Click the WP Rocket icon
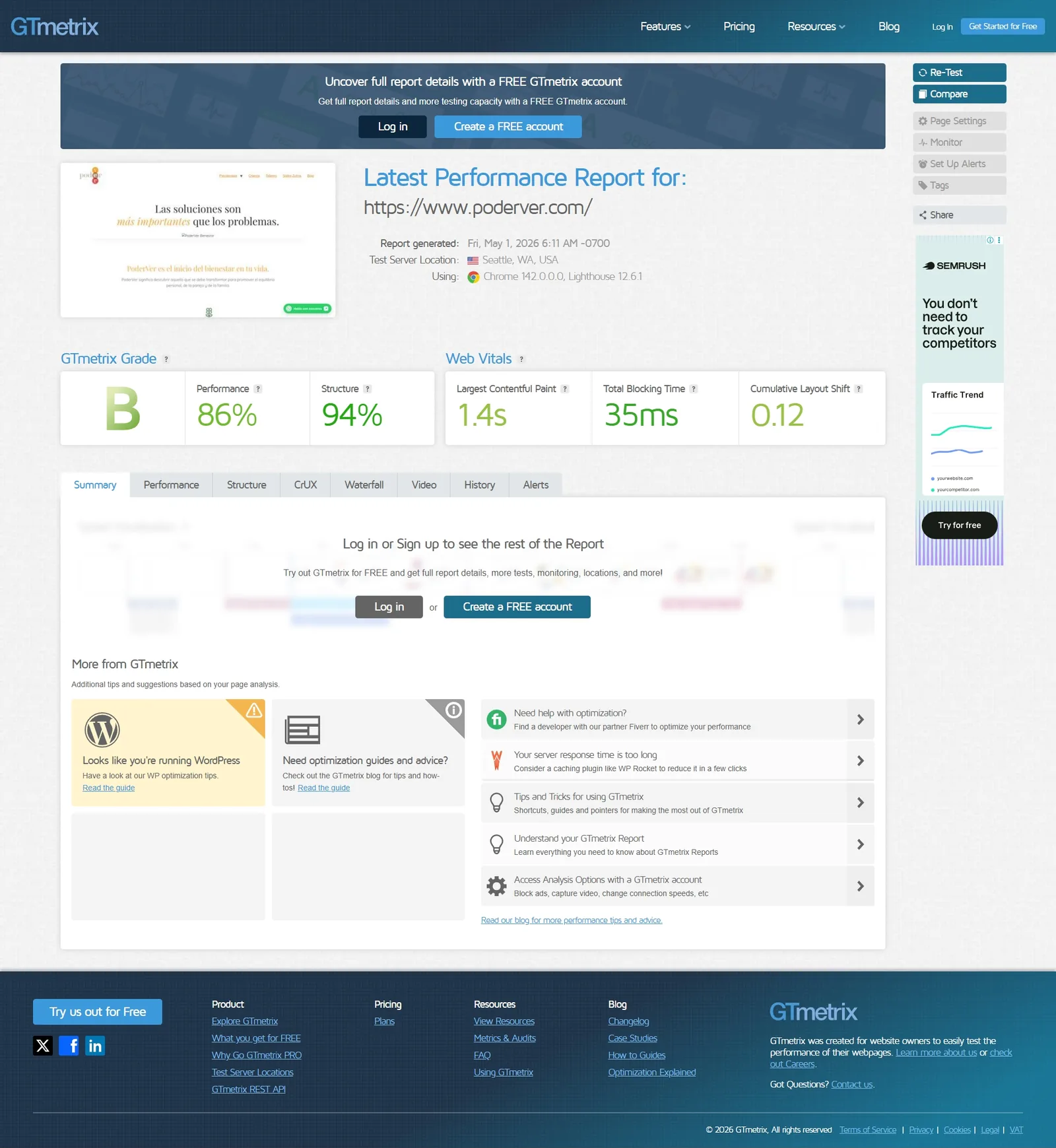 pyautogui.click(x=496, y=761)
